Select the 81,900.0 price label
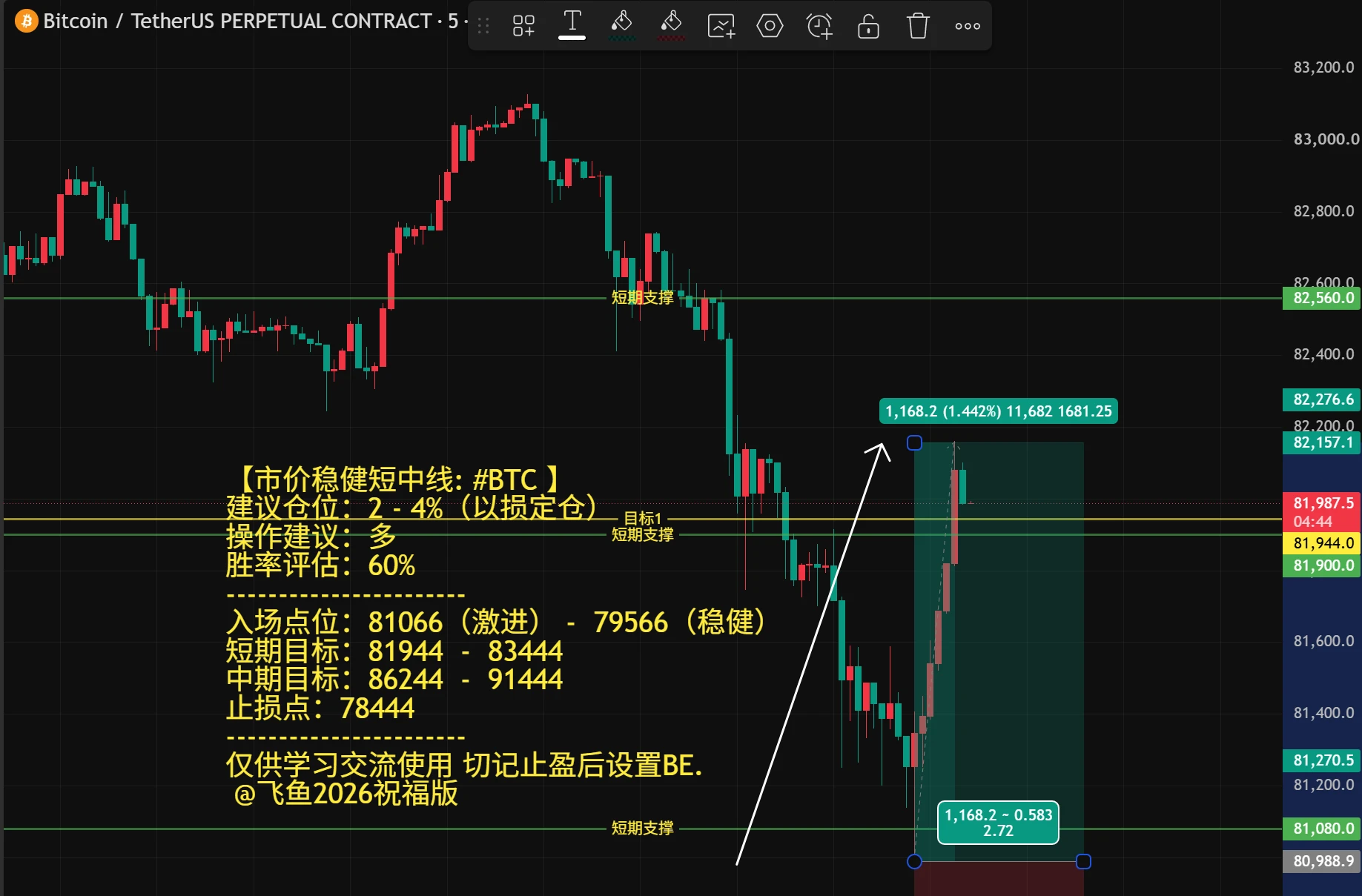Viewport: 1362px width, 896px height. [x=1323, y=565]
